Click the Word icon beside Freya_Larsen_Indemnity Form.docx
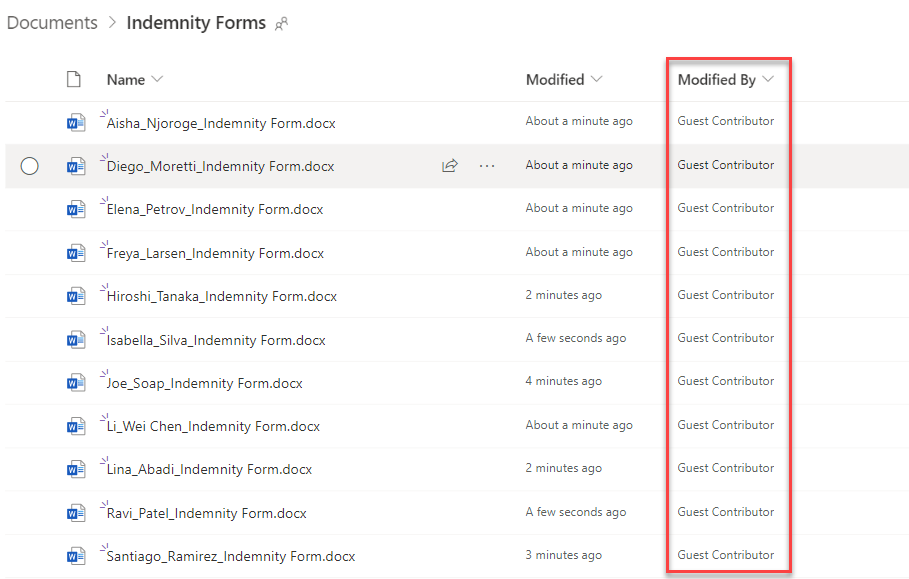This screenshot has height=579, width=909. pos(75,252)
